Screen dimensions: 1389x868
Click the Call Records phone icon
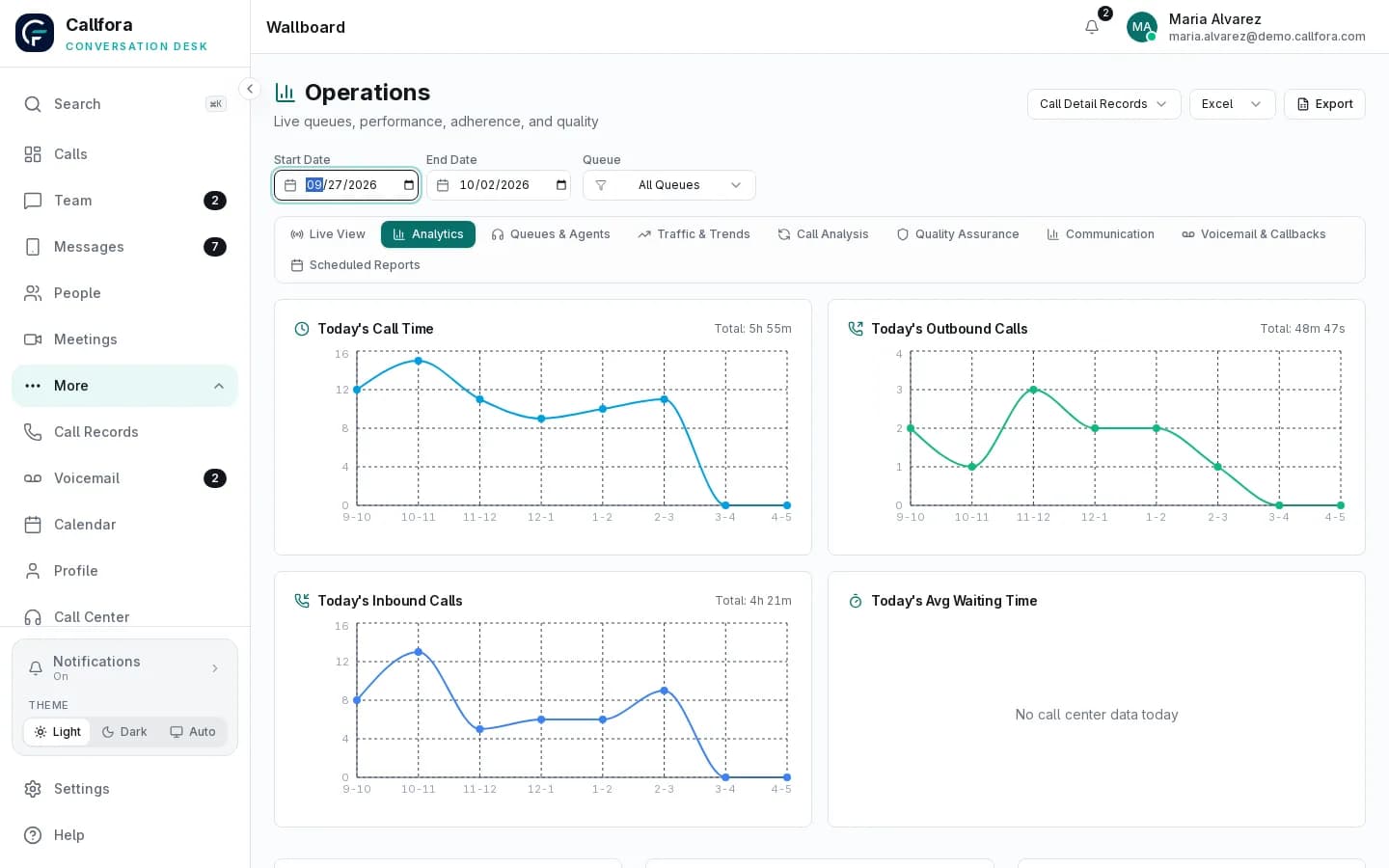point(33,432)
